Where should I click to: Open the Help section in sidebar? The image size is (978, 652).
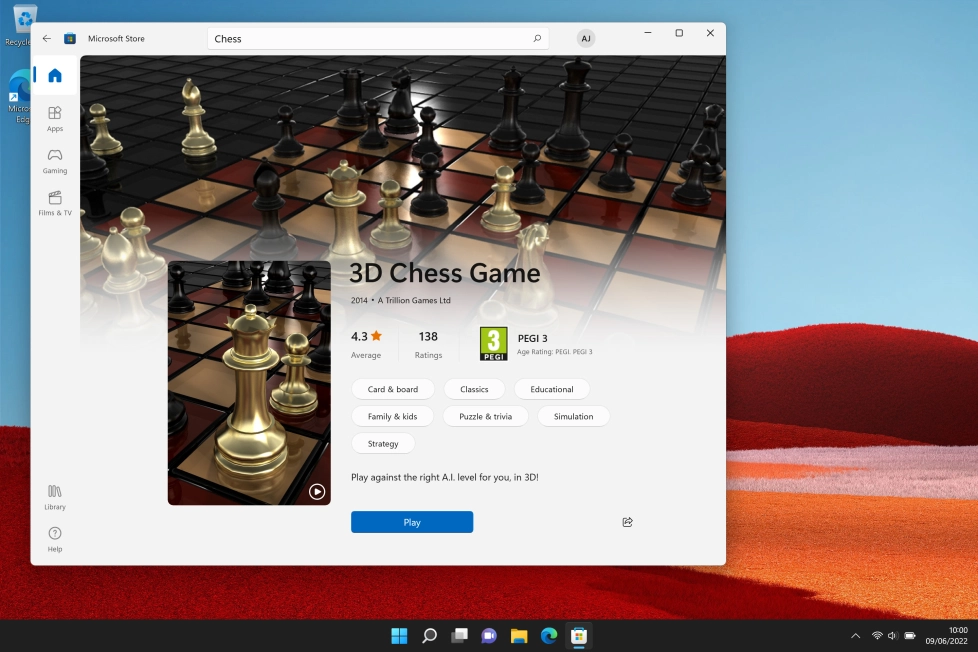(55, 540)
